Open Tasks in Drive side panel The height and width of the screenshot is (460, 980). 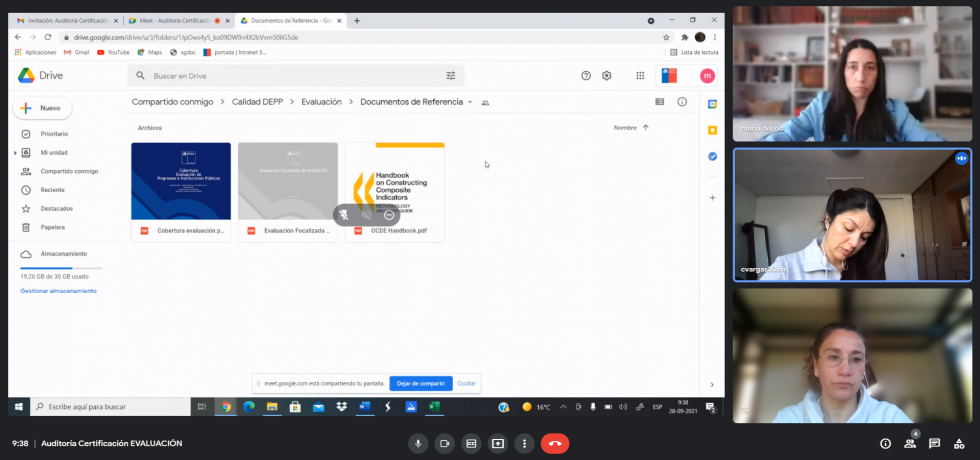pos(712,156)
